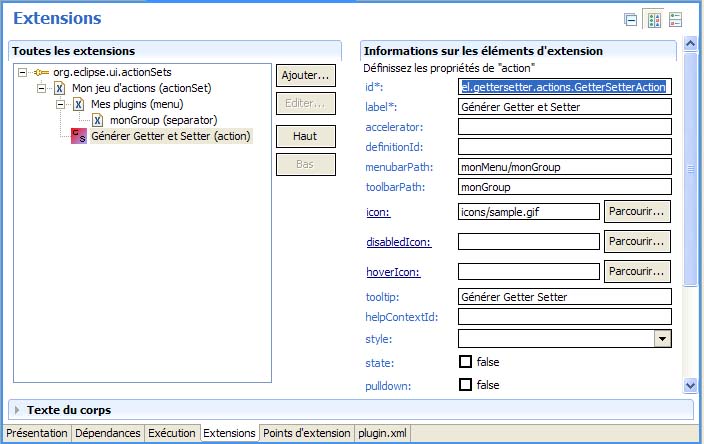Screen dimensions: 704x444
Task: Click the Générer Getter et Setter action icon
Action: click(x=79, y=136)
